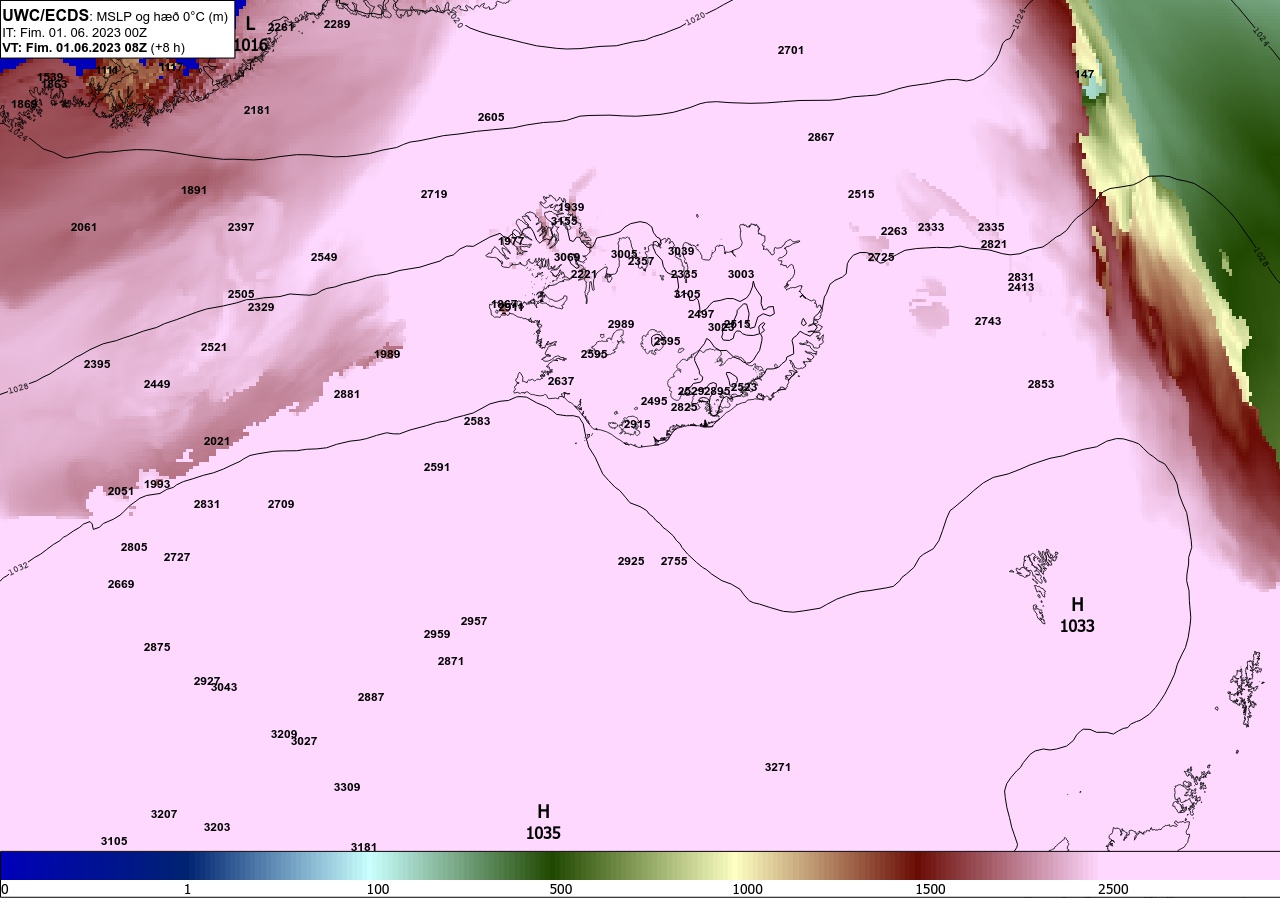Screen dimensions: 1280x898
Task: Click the 2605 height value
Action: [x=491, y=117]
